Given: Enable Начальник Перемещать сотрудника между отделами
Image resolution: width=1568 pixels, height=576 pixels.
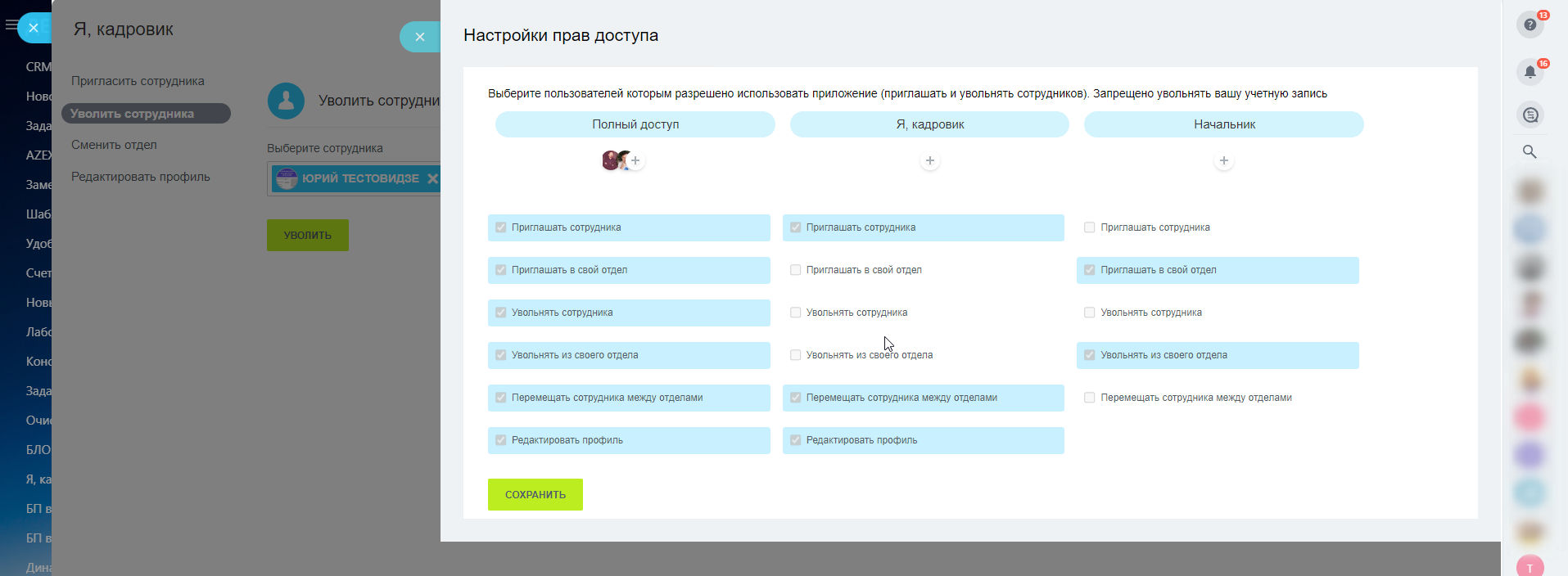Looking at the screenshot, I should tap(1090, 398).
